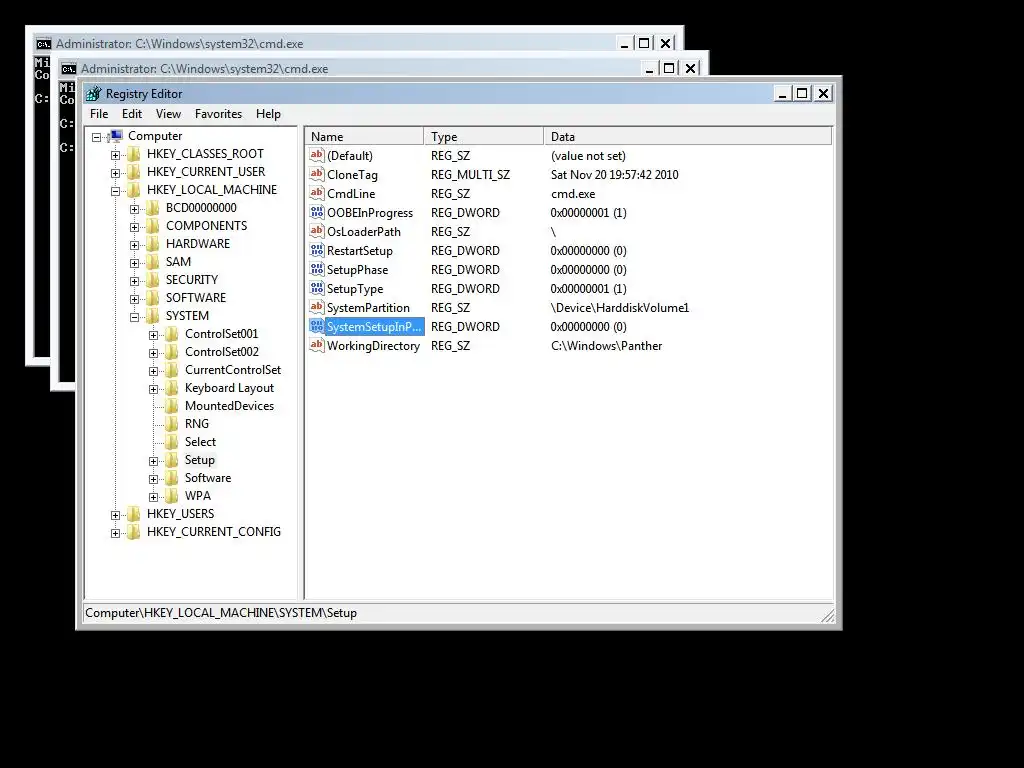The image size is (1024, 768).
Task: Click the RNG folder icon
Action: tap(172, 424)
